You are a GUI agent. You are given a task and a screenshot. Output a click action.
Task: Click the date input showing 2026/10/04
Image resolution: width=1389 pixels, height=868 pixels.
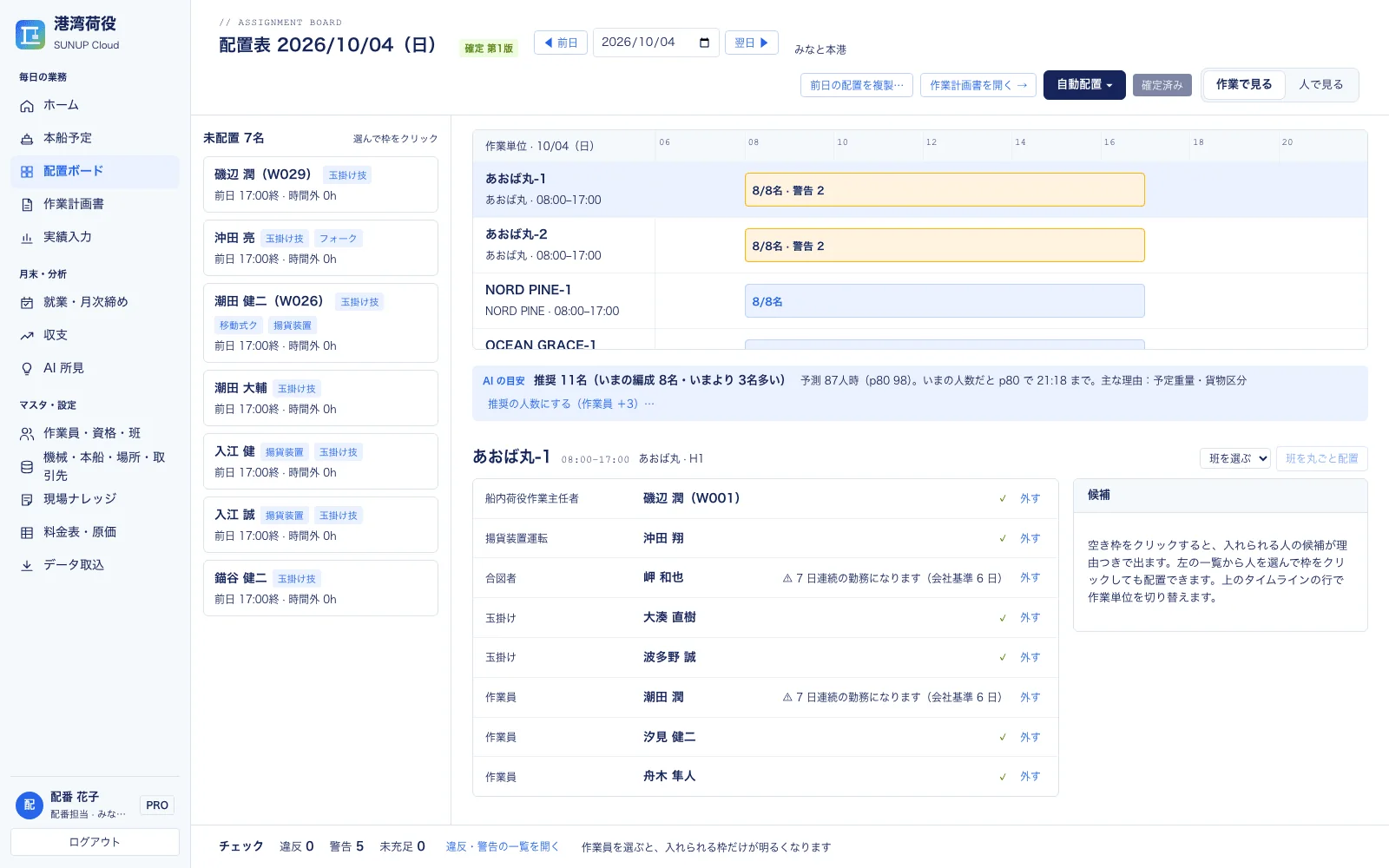pyautogui.click(x=655, y=43)
